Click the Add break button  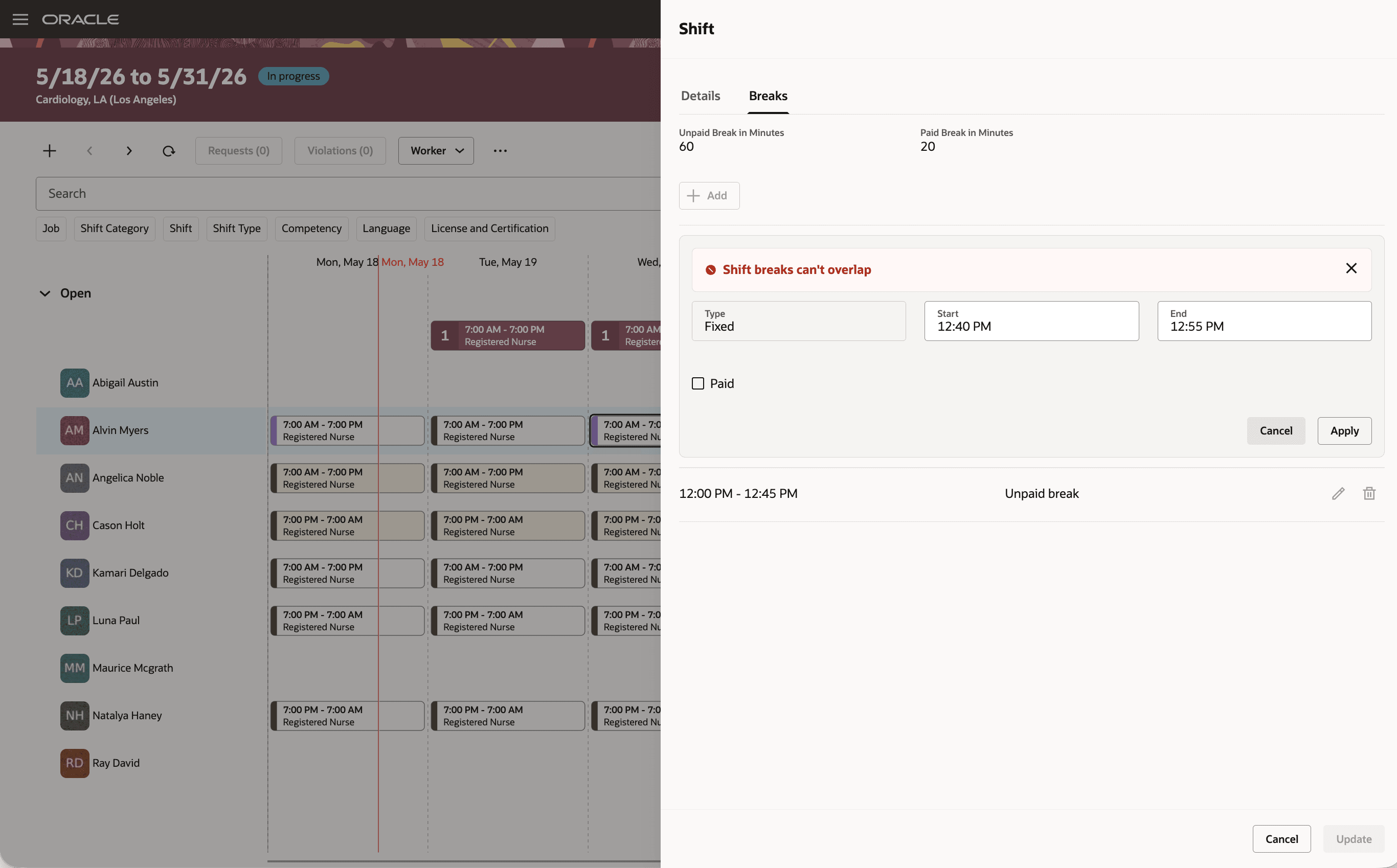point(709,196)
